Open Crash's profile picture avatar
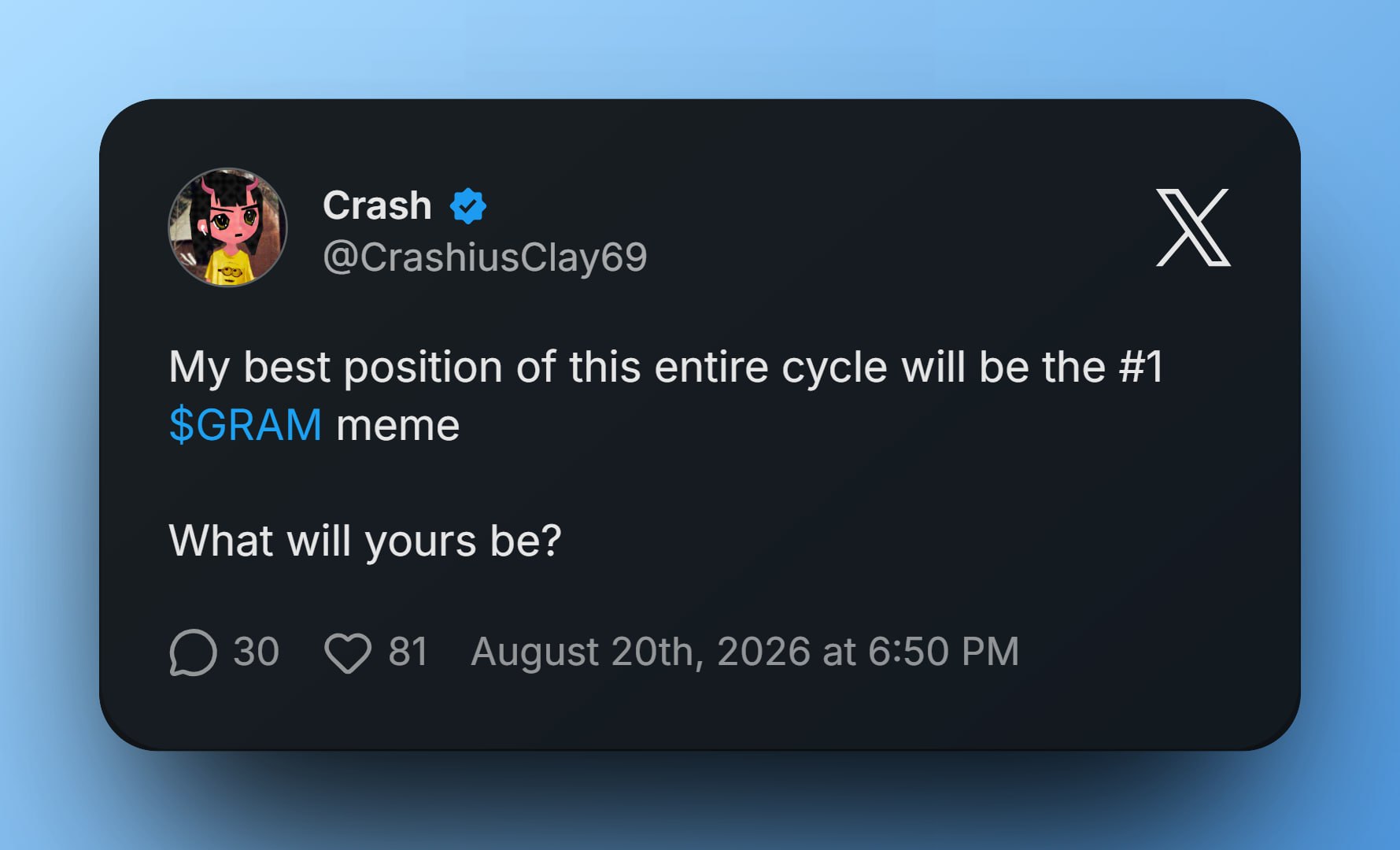The width and height of the screenshot is (1400, 850). coord(227,227)
